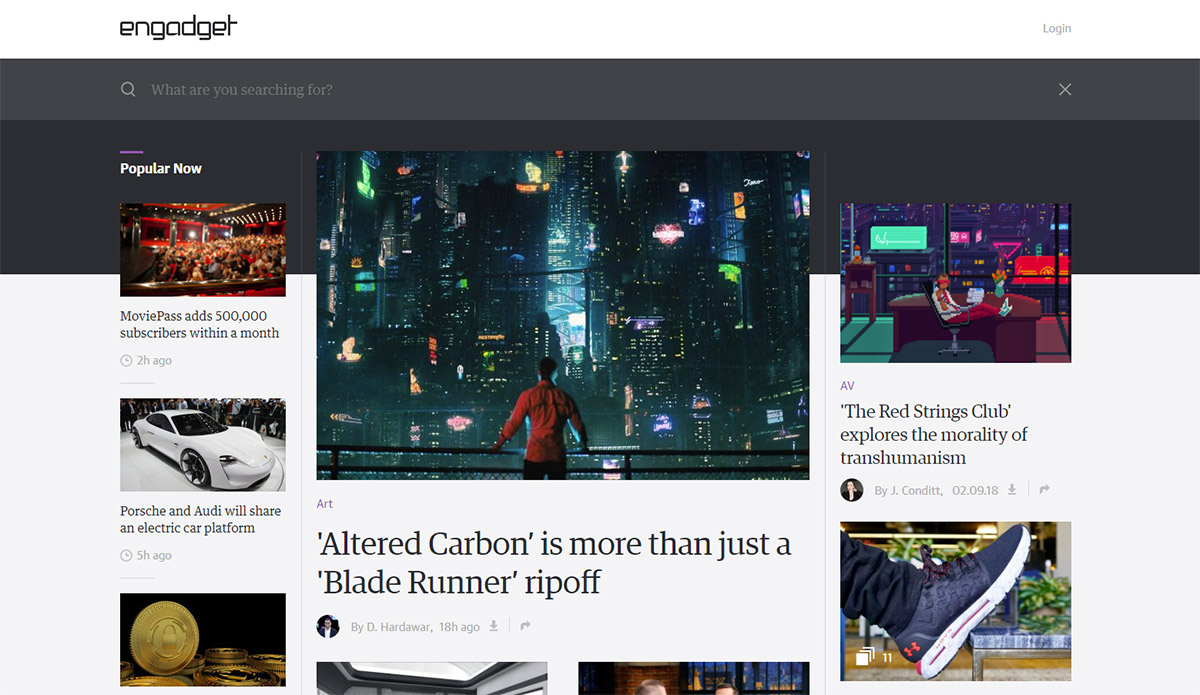Click J. Conditt's author avatar

(x=852, y=490)
